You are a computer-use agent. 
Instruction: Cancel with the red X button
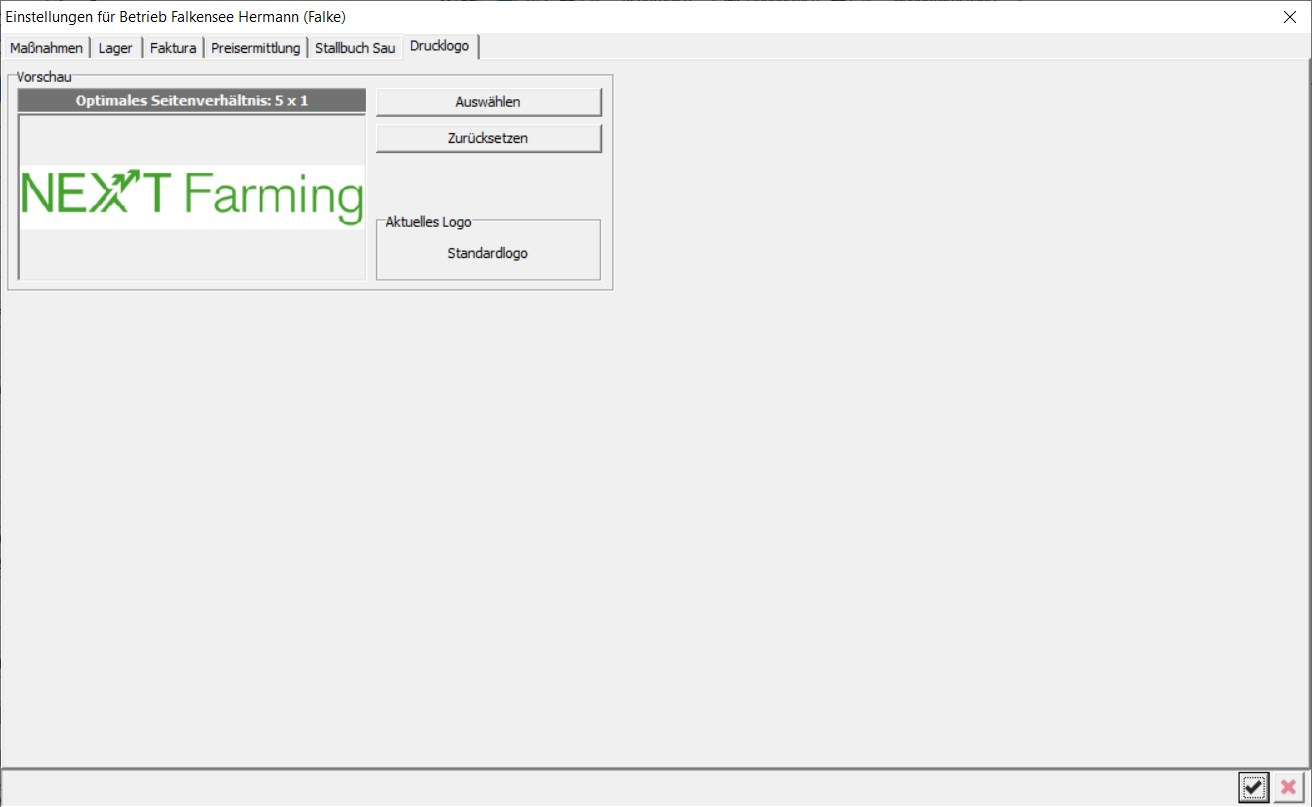pos(1289,787)
